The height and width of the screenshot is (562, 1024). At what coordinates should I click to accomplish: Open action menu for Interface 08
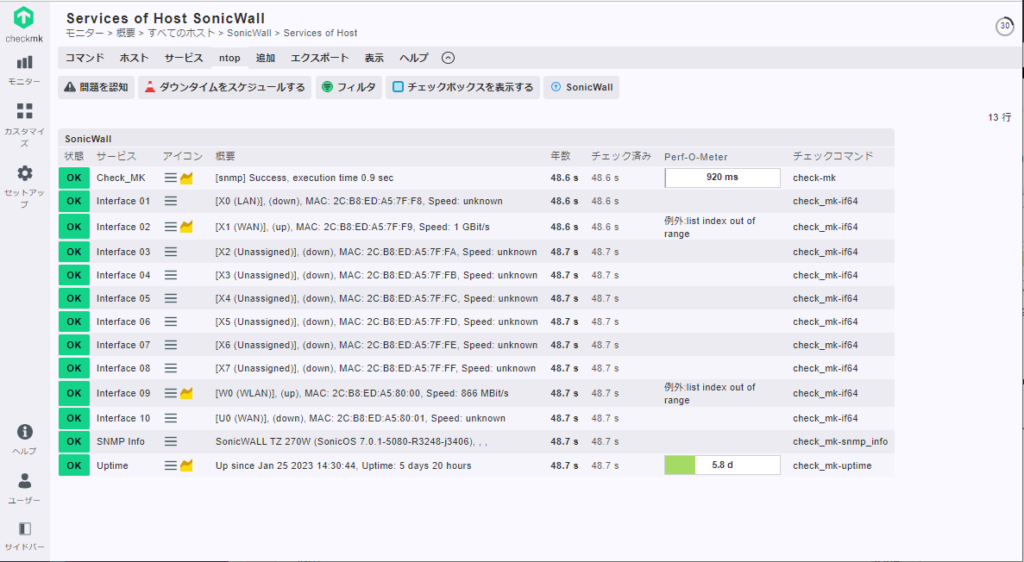[170, 368]
